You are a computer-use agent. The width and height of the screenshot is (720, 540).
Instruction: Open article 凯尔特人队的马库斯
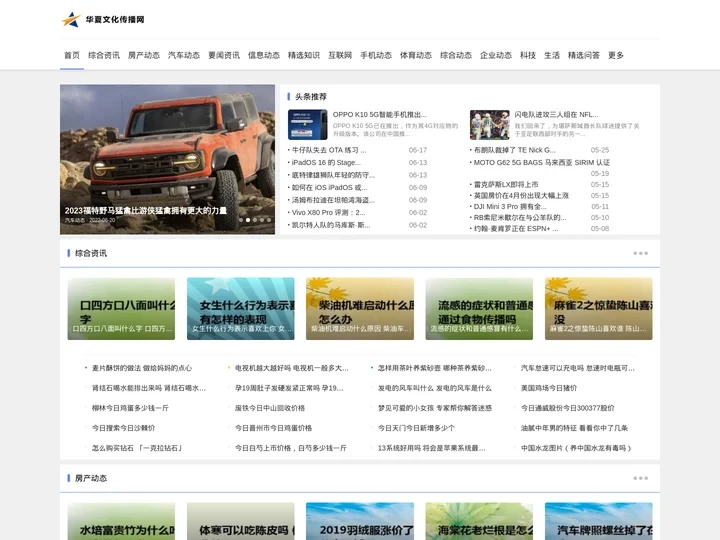point(331,225)
